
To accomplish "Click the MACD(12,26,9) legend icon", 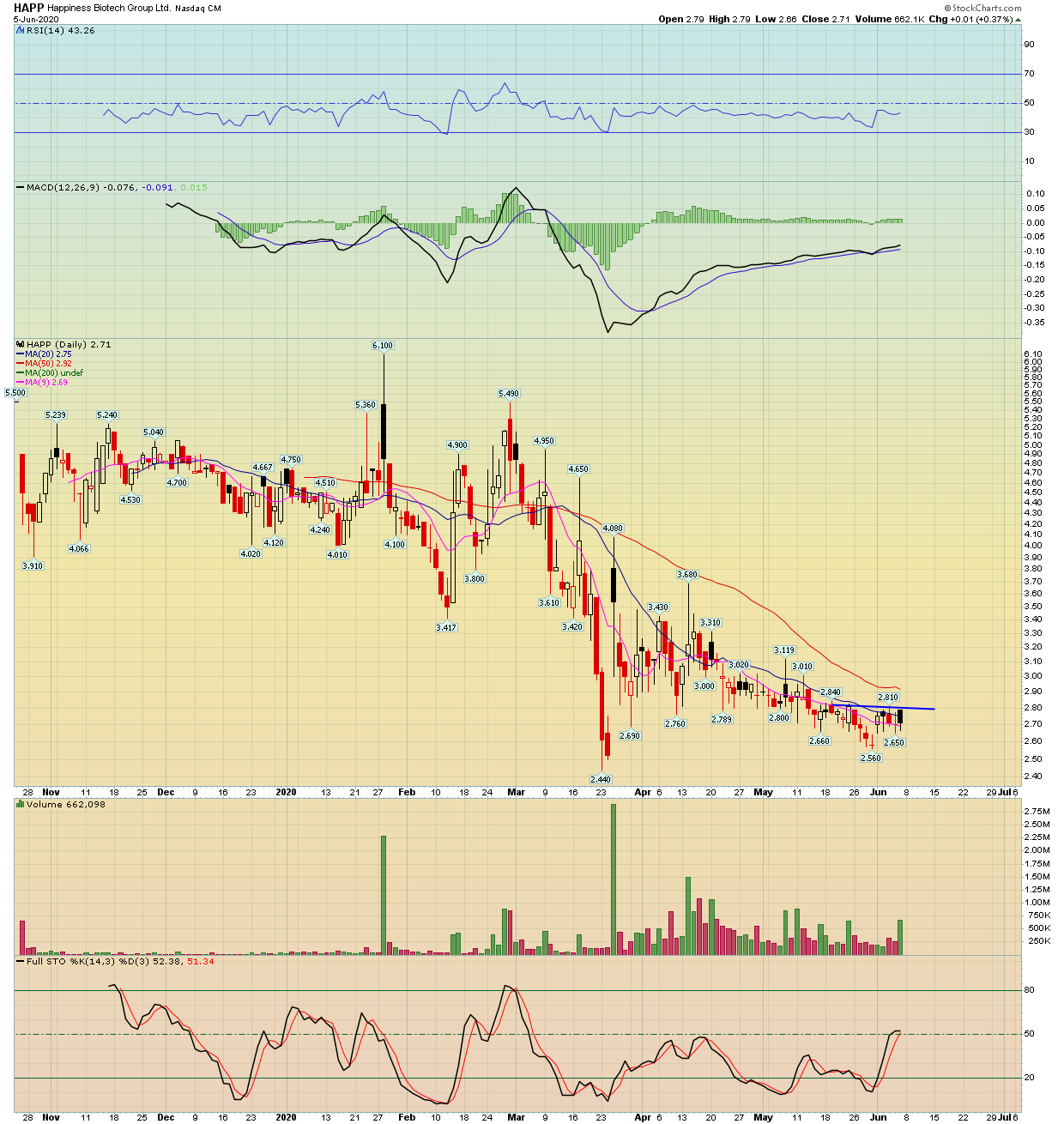I will 21,187.
